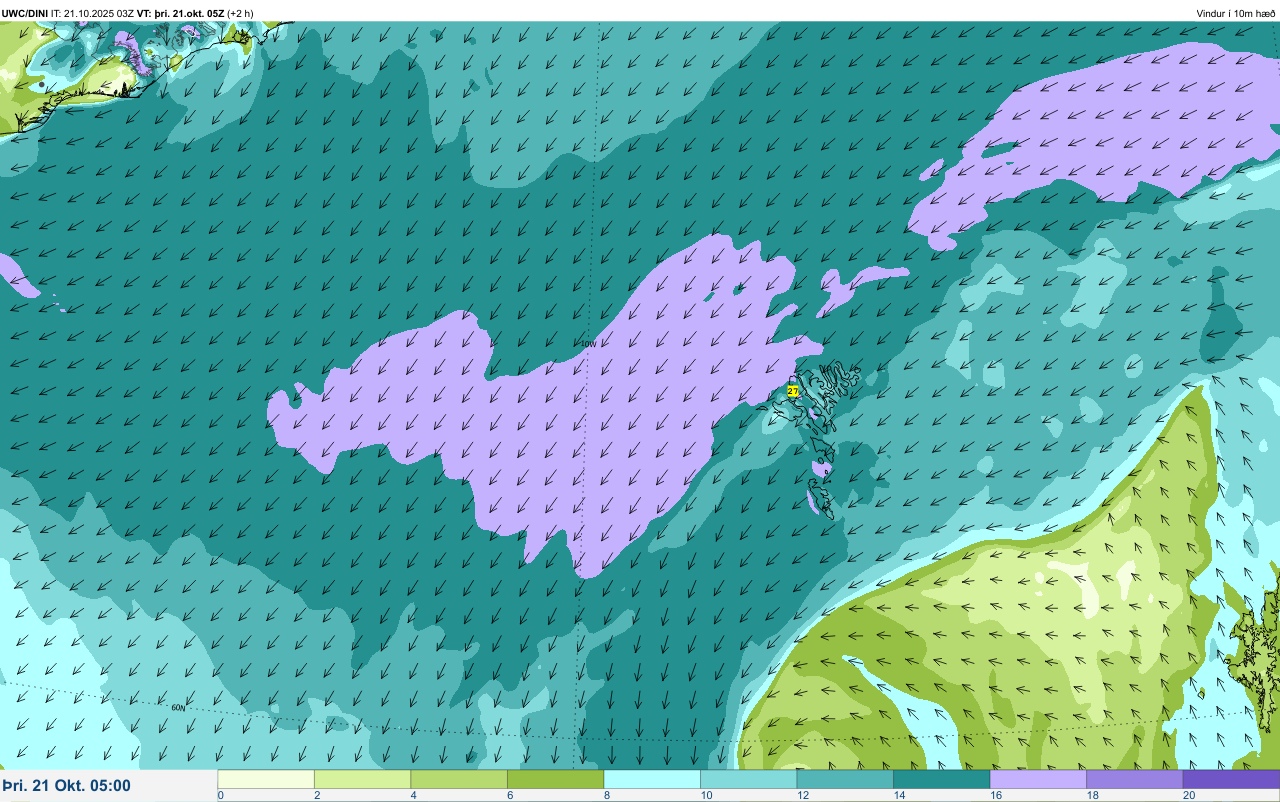Select the pale cyan 8–10 legend swatch
The image size is (1280, 802).
652,779
